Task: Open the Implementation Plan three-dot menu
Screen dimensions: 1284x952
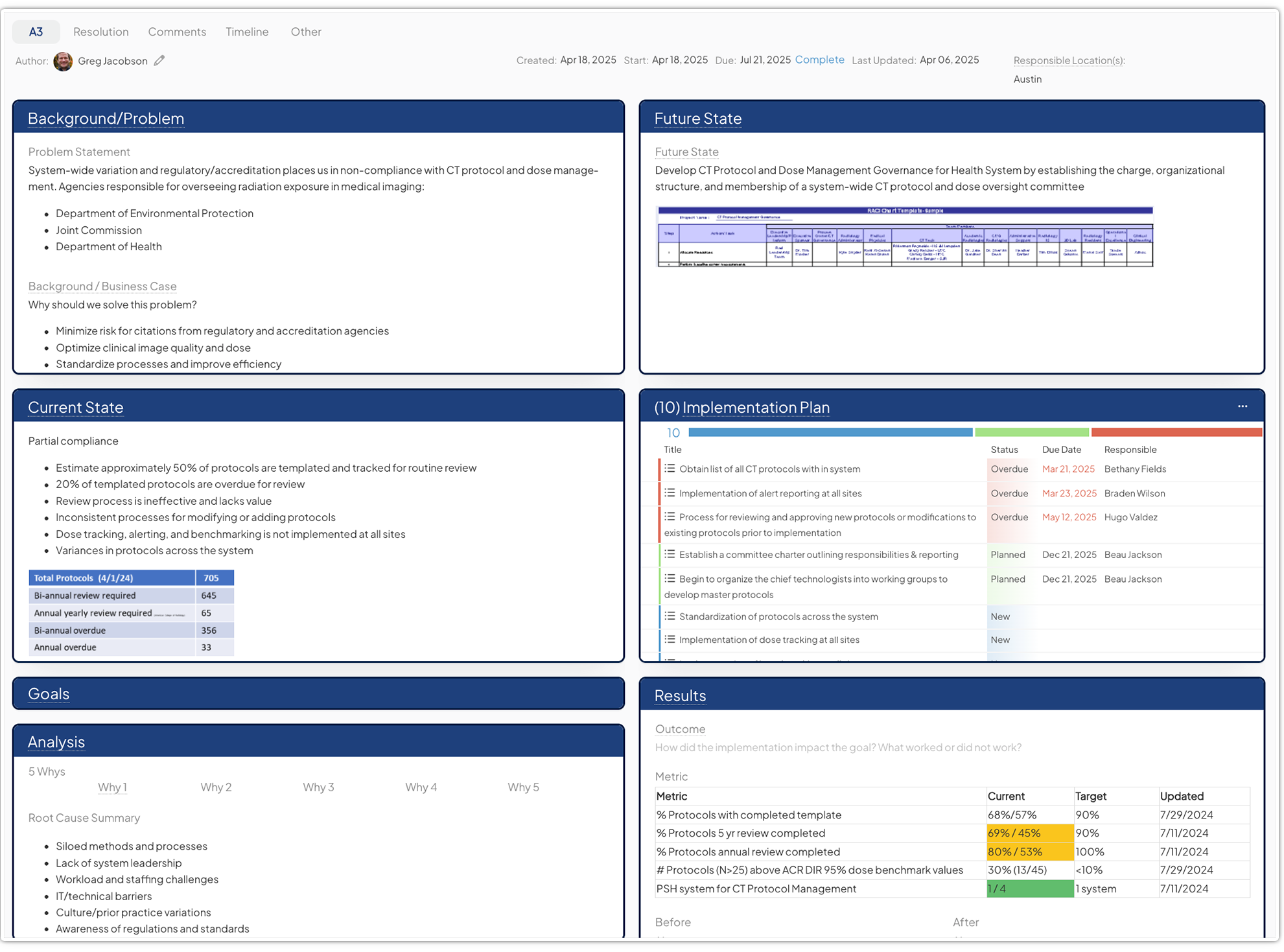Action: click(1242, 406)
